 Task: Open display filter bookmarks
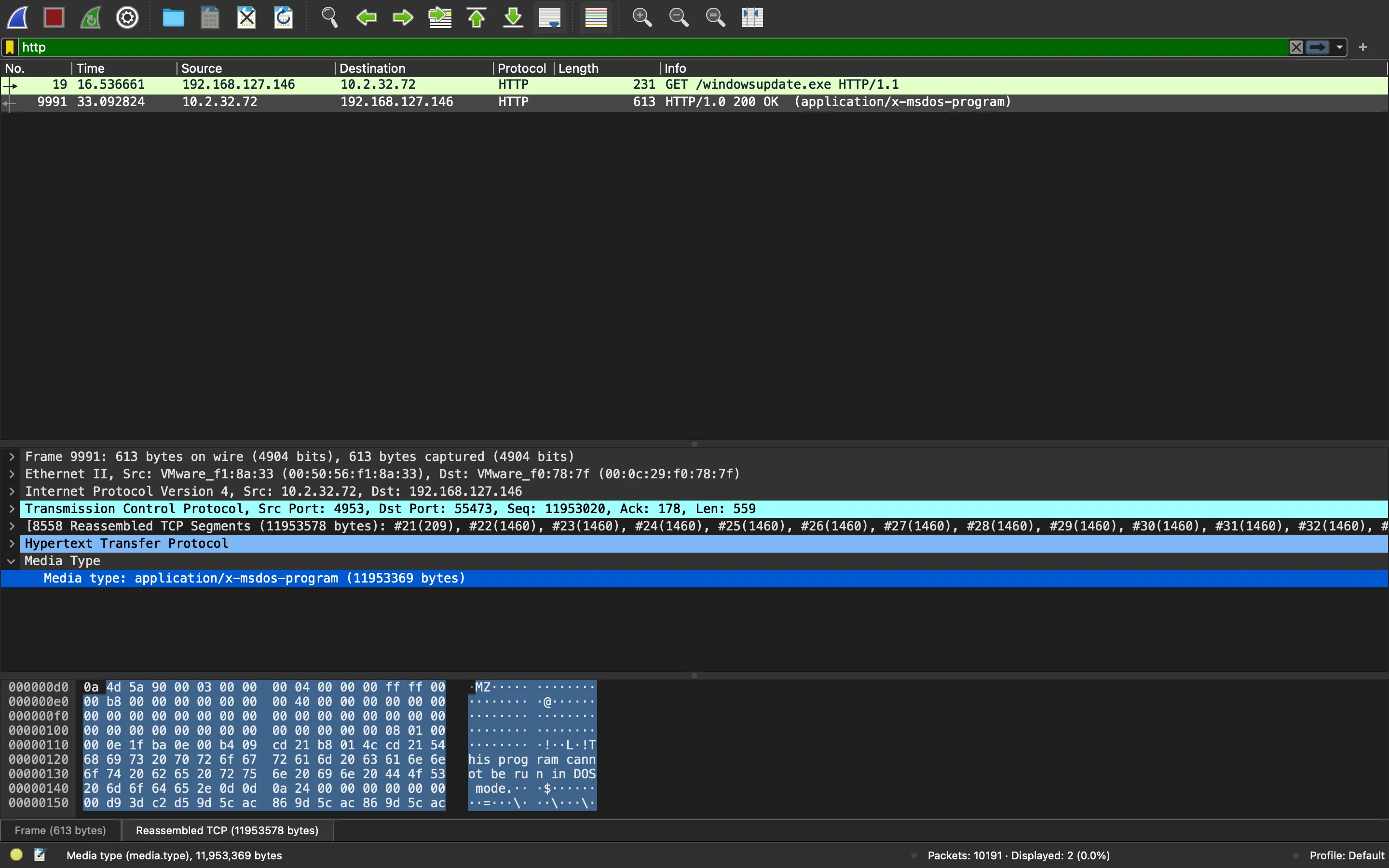click(x=10, y=47)
